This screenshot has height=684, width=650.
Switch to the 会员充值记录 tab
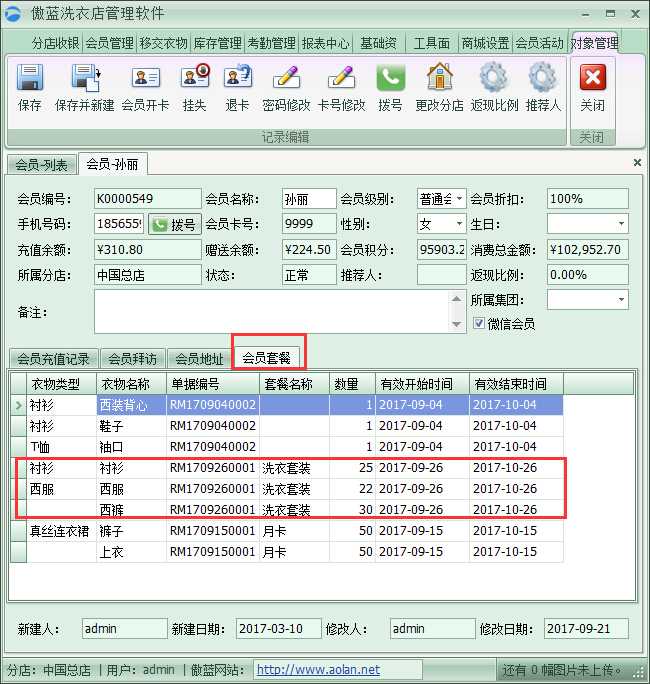(x=53, y=359)
